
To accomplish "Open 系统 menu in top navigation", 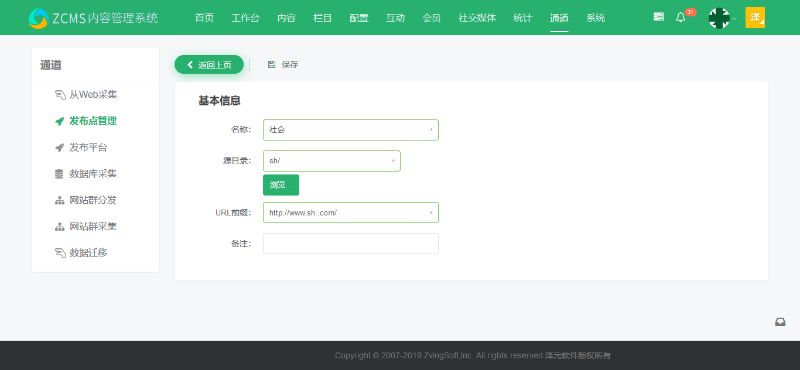I will point(595,18).
